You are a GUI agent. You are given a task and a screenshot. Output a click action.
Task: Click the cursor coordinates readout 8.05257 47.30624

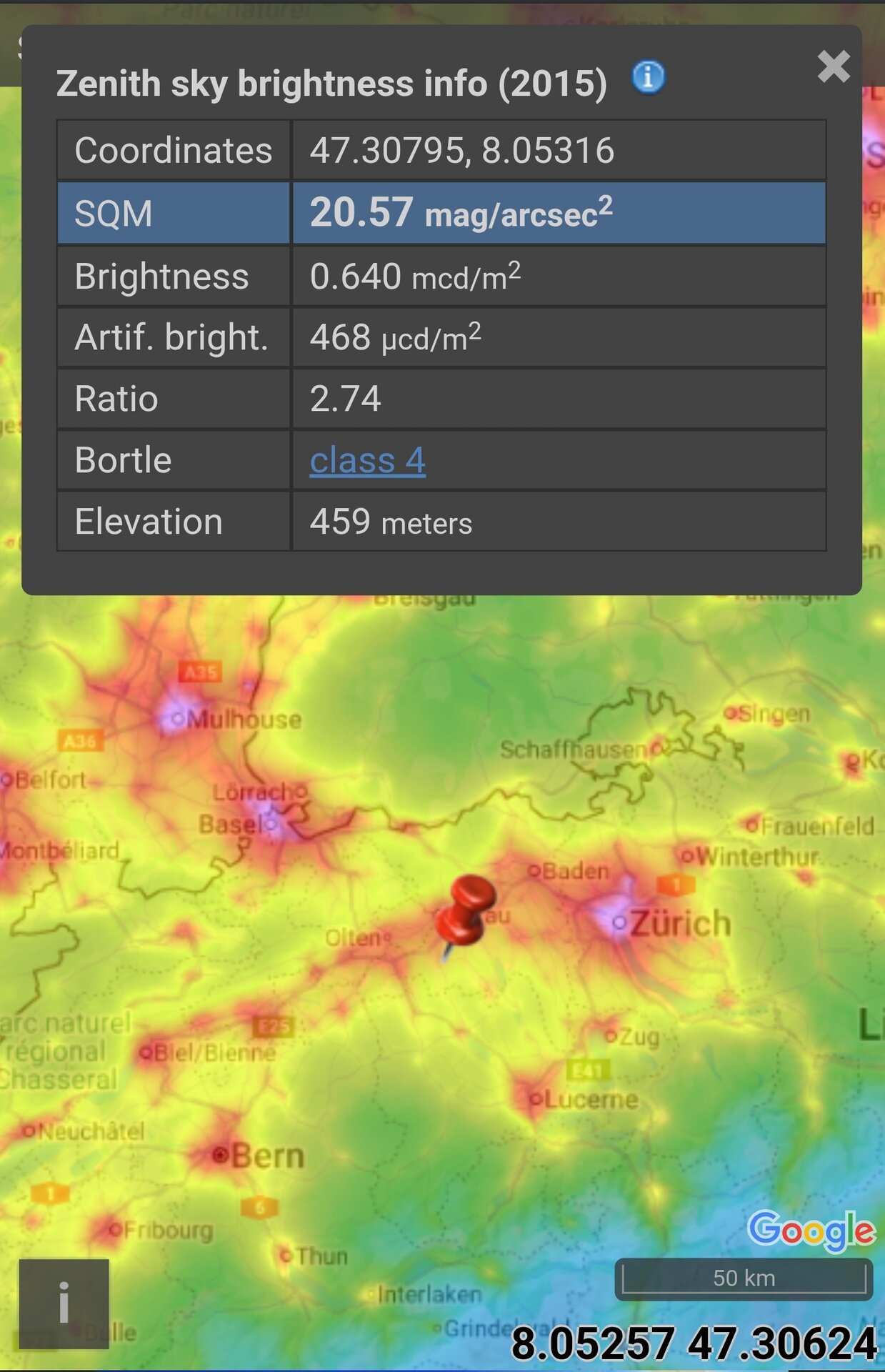tap(694, 1343)
